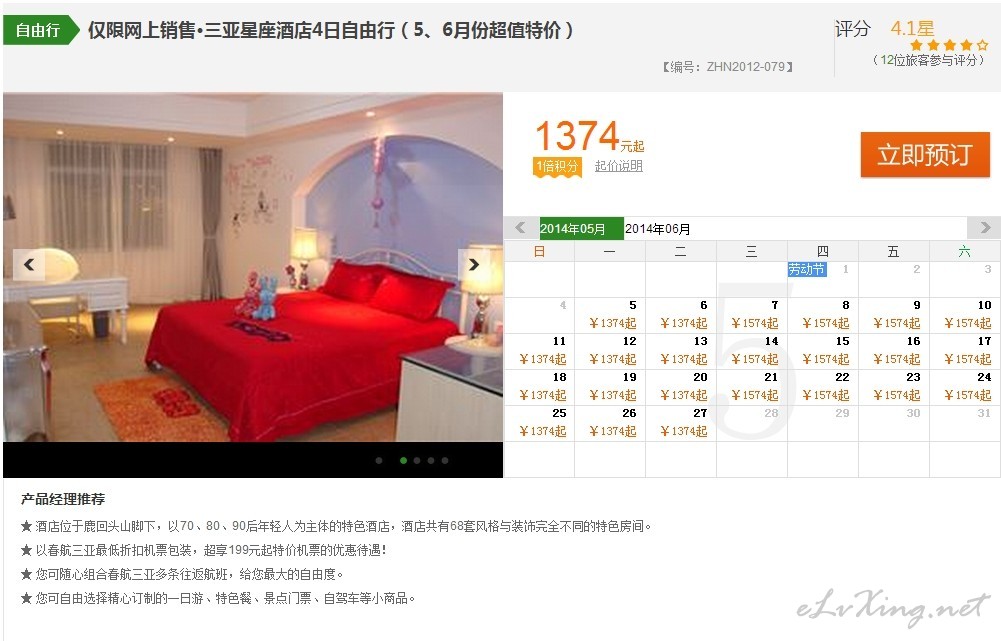Click the 劳动节 holiday label

click(x=807, y=269)
